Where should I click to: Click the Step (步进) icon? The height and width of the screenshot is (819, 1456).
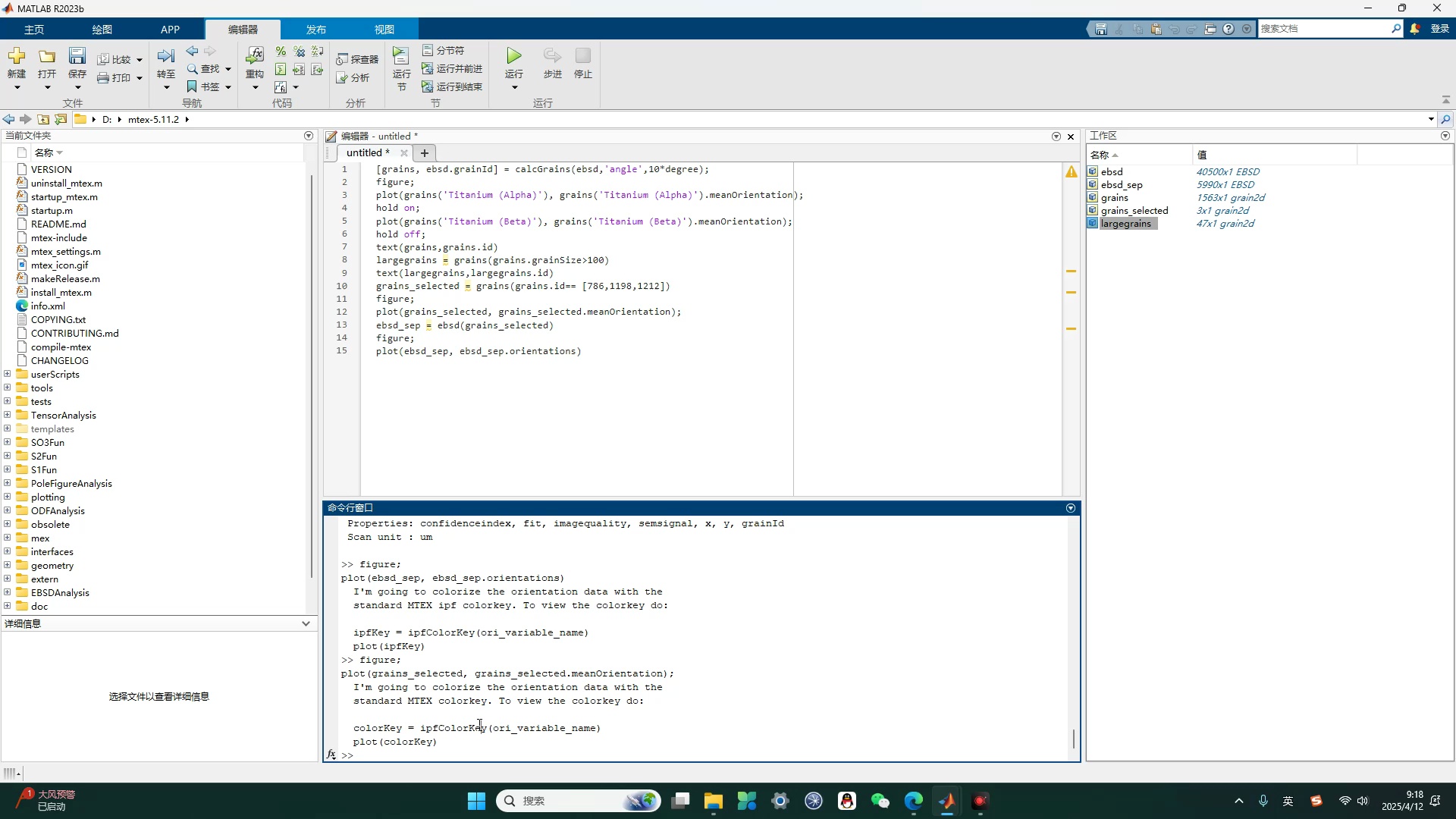(552, 56)
